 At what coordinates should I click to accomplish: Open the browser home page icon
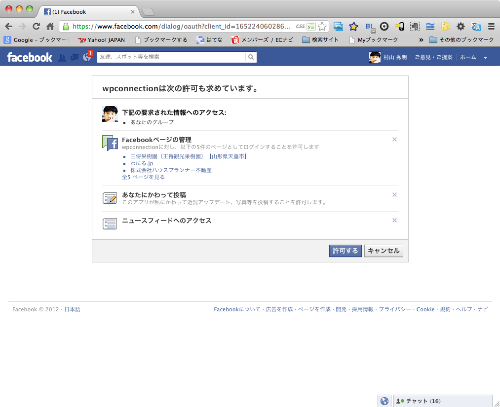(x=50, y=26)
